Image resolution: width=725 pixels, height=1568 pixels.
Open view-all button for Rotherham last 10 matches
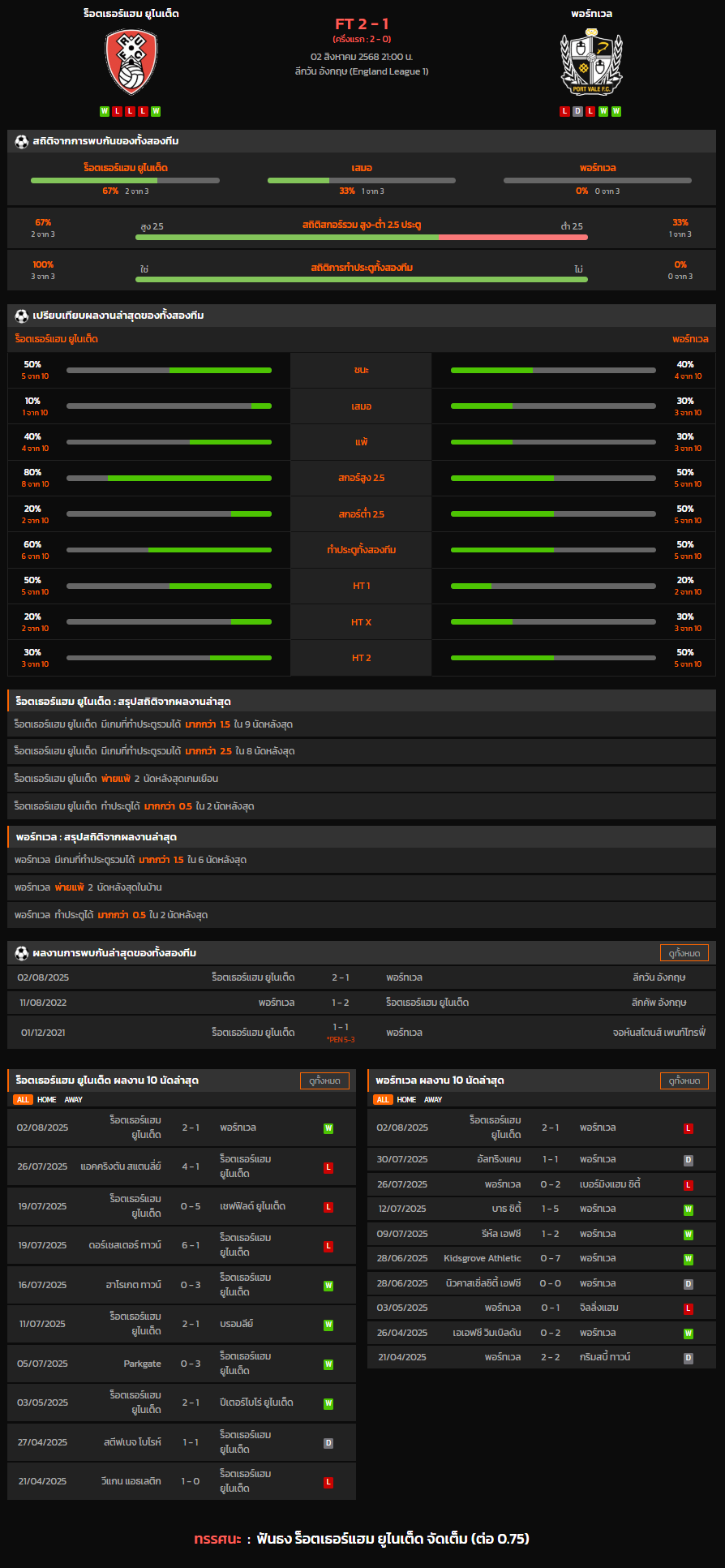click(x=324, y=1080)
